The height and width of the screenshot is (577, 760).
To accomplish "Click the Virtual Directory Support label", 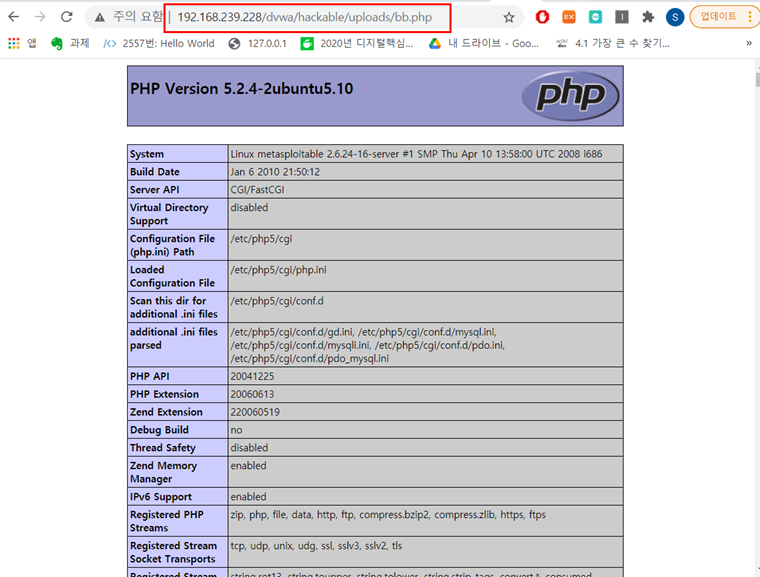I will [169, 214].
